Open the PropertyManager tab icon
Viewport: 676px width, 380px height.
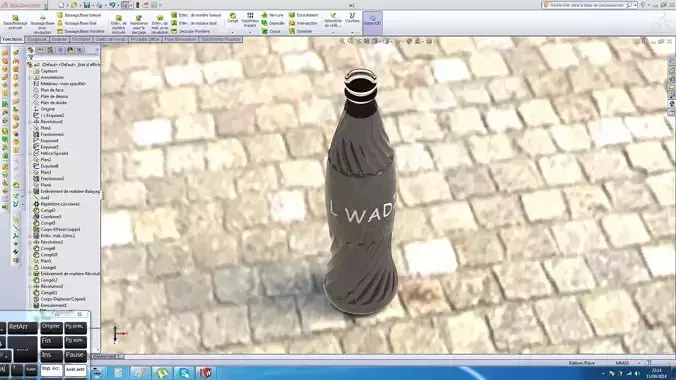[41, 50]
